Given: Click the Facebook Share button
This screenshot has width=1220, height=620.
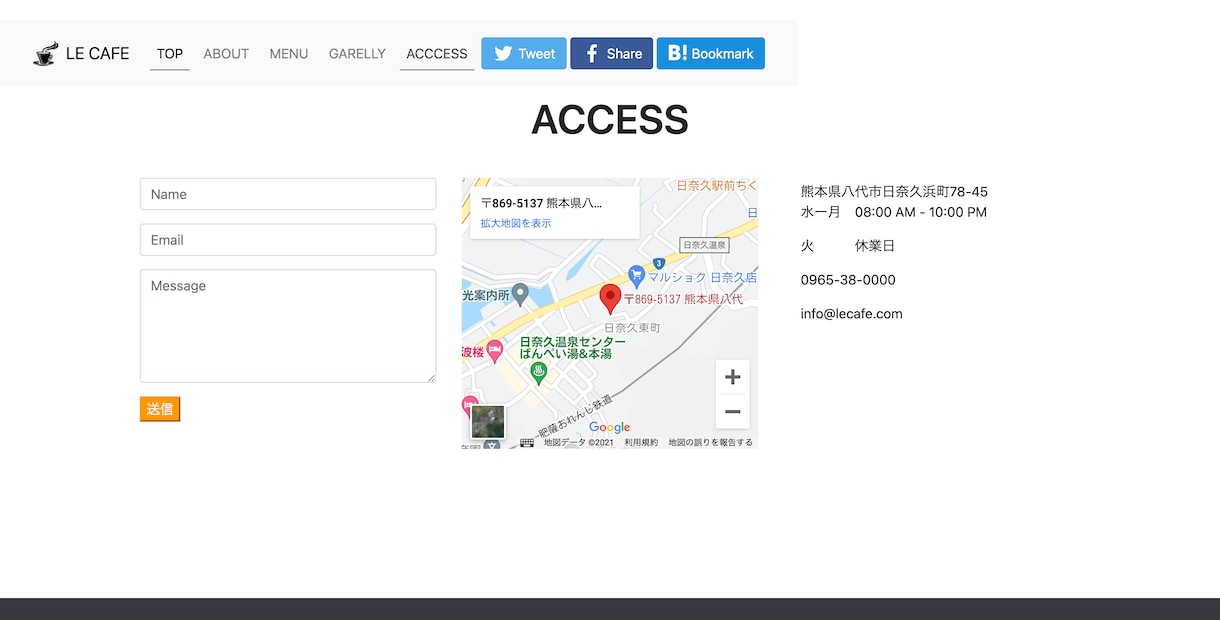Looking at the screenshot, I should (612, 54).
